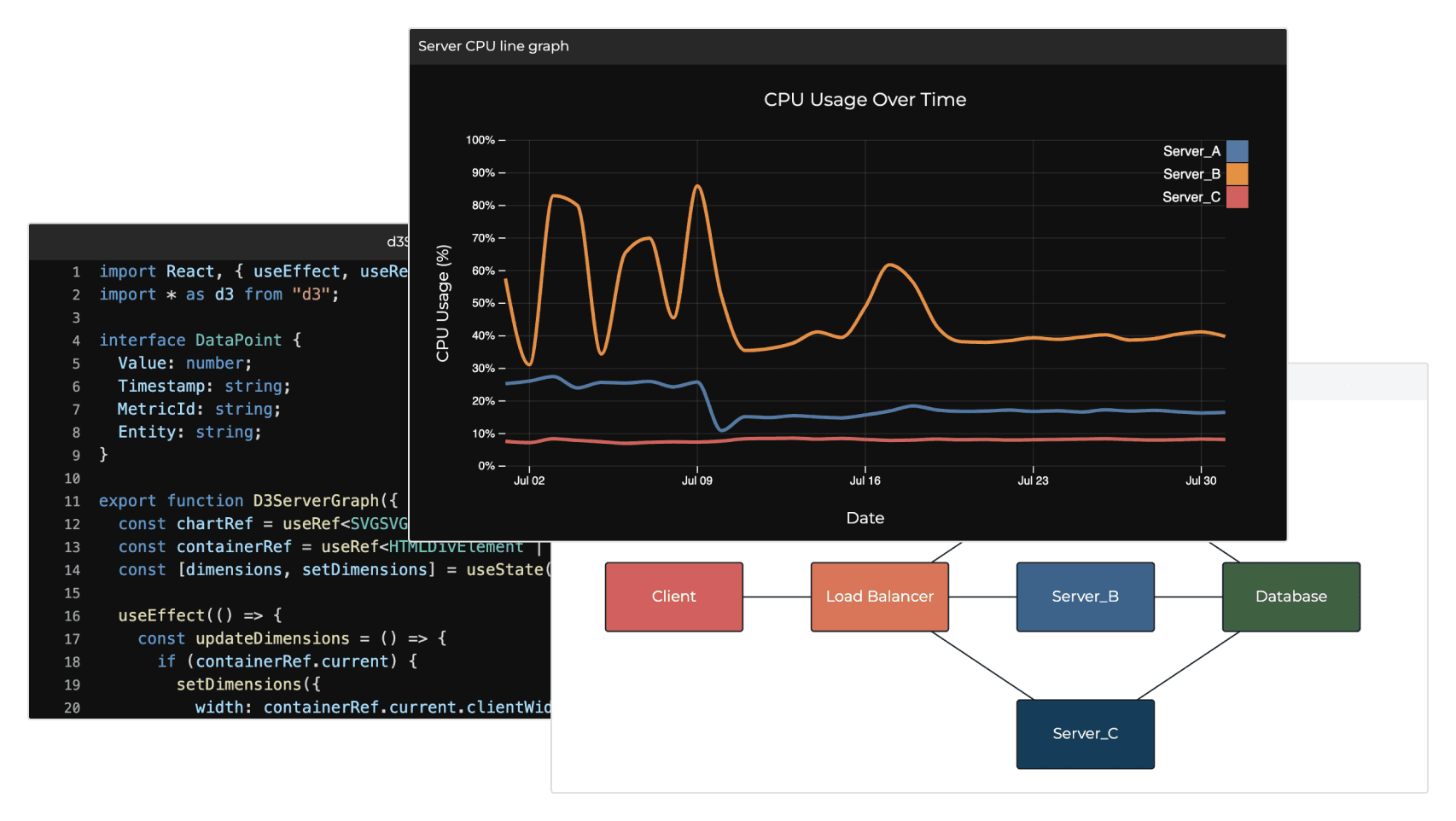Select the Load Balancer node
Screen dimensions: 1456x821
(879, 597)
